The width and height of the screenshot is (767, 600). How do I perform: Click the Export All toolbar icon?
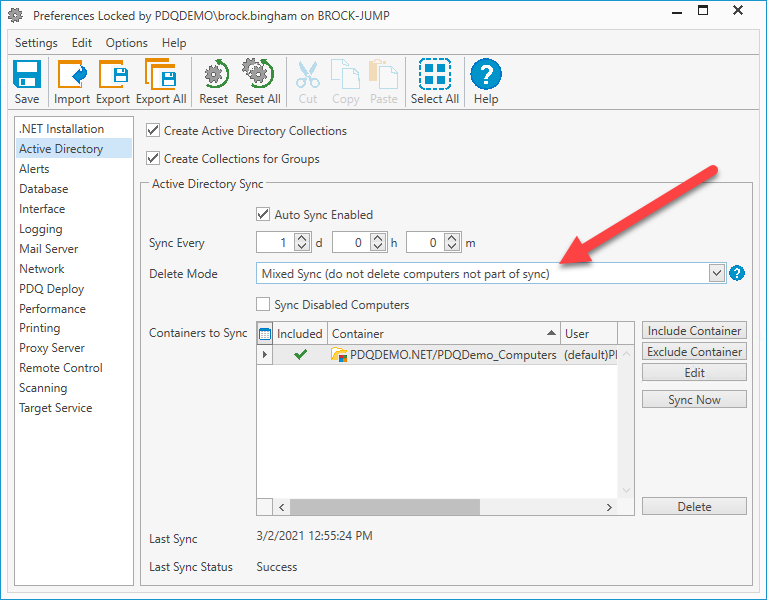click(x=160, y=74)
